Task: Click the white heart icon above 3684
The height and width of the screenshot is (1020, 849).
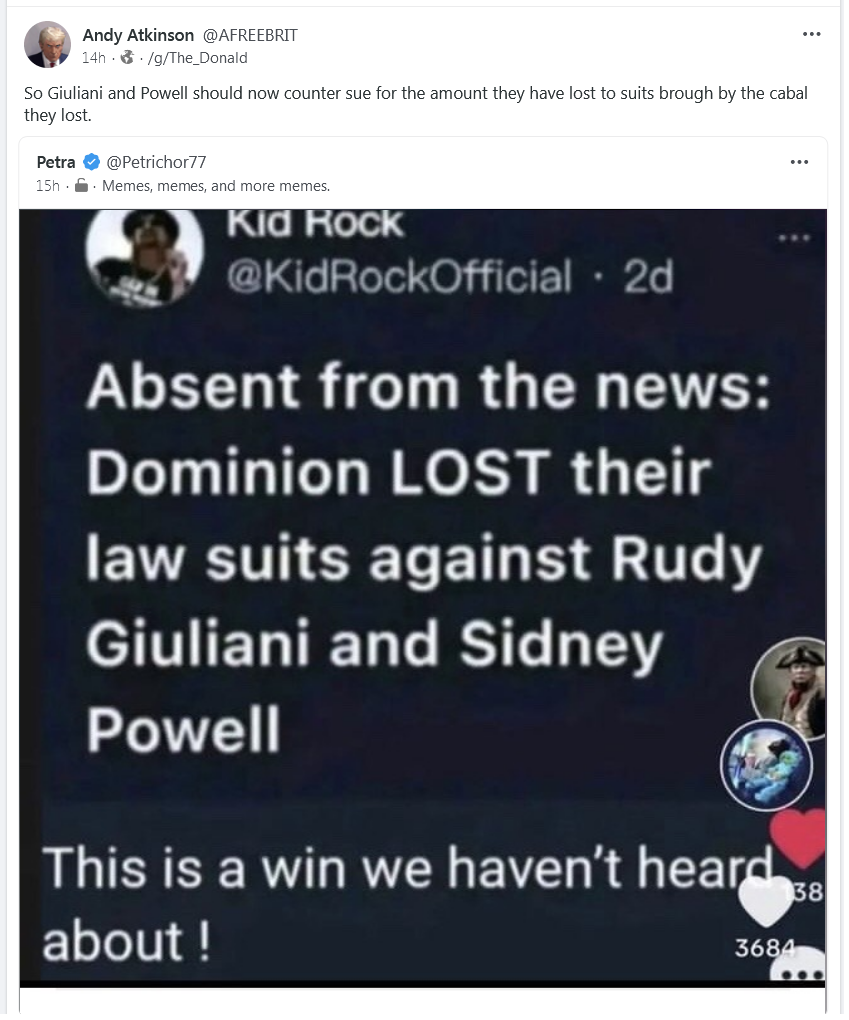Action: click(764, 902)
